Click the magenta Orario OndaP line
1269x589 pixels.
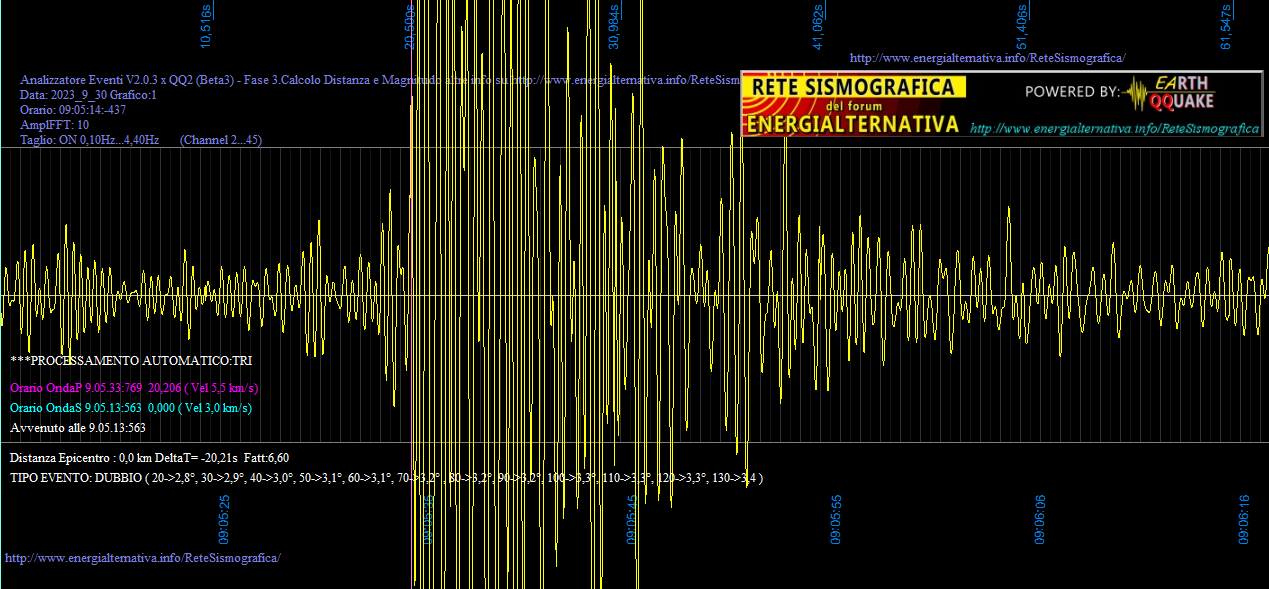(134, 387)
